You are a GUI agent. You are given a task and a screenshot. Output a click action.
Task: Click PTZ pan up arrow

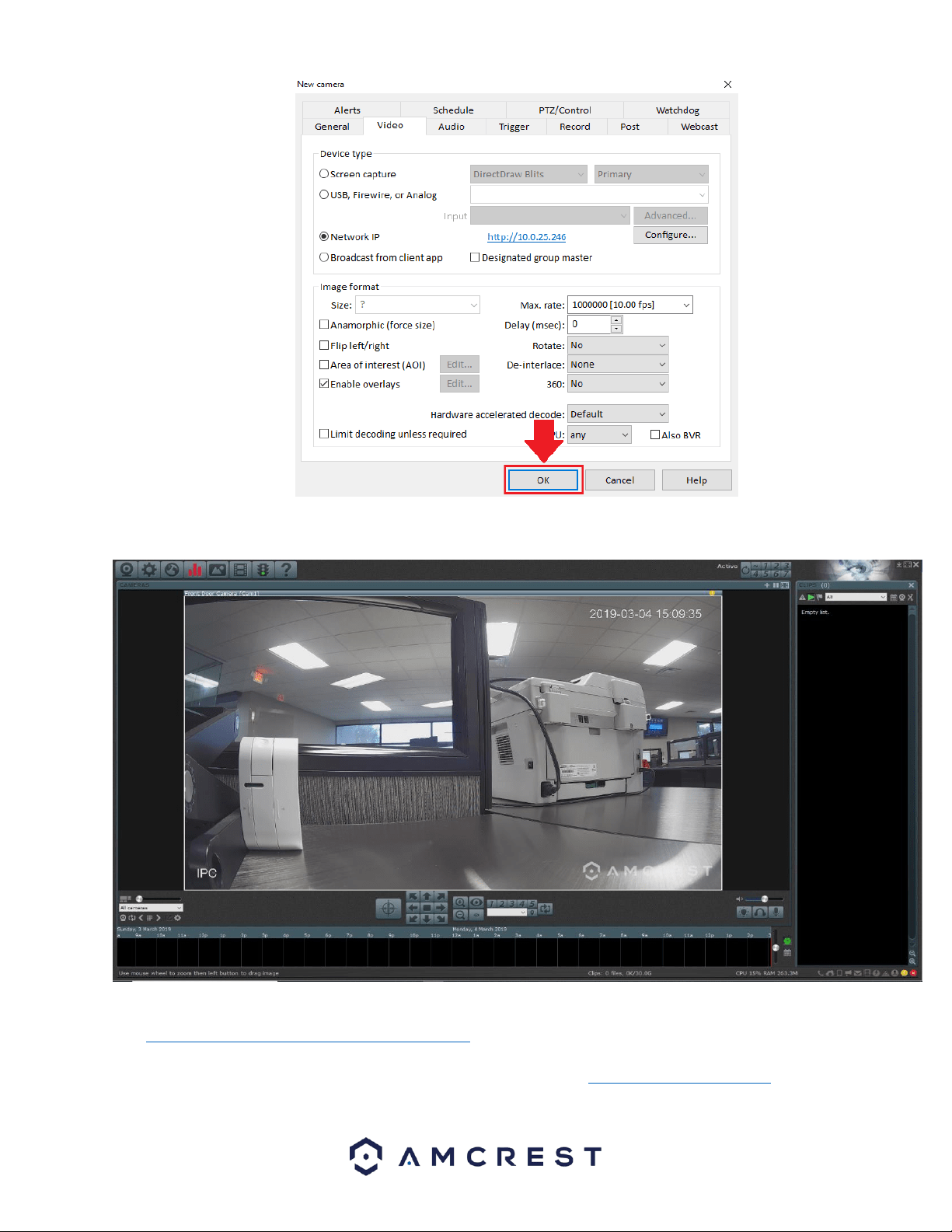click(x=427, y=897)
